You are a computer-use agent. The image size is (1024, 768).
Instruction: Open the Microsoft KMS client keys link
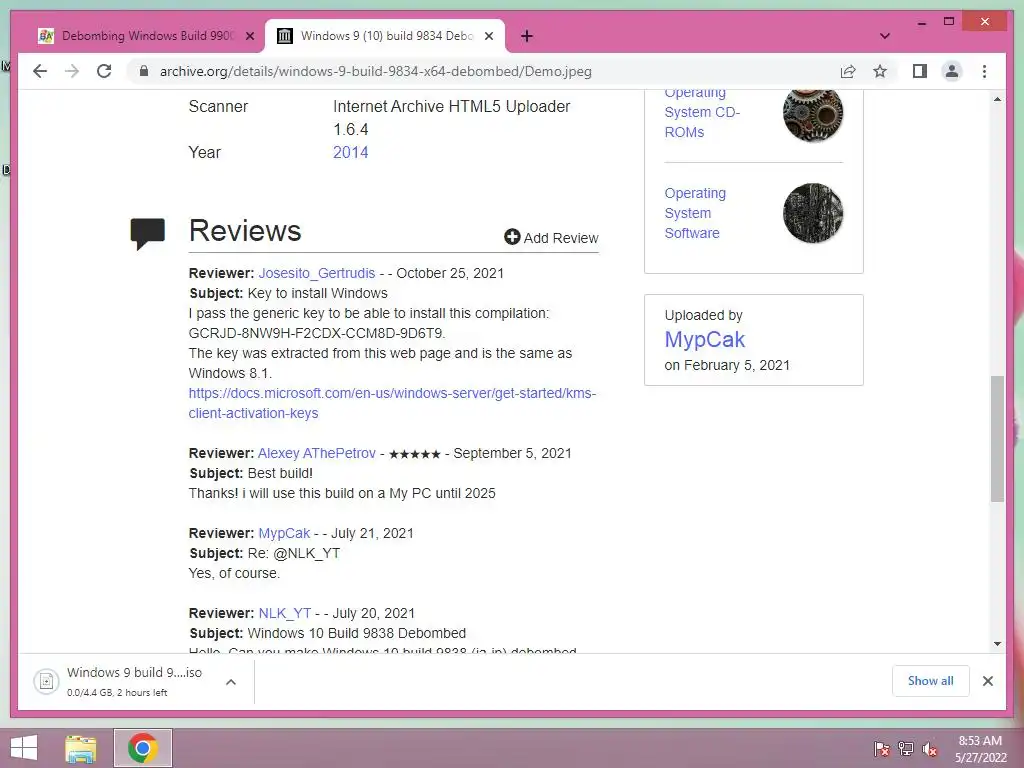[392, 403]
